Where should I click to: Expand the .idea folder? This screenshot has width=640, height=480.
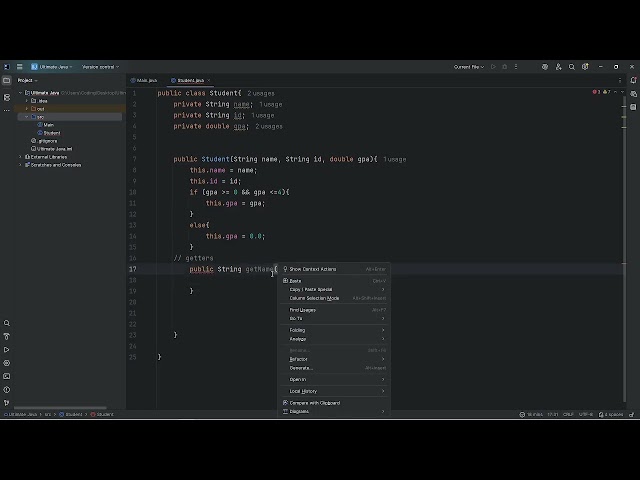coord(27,101)
